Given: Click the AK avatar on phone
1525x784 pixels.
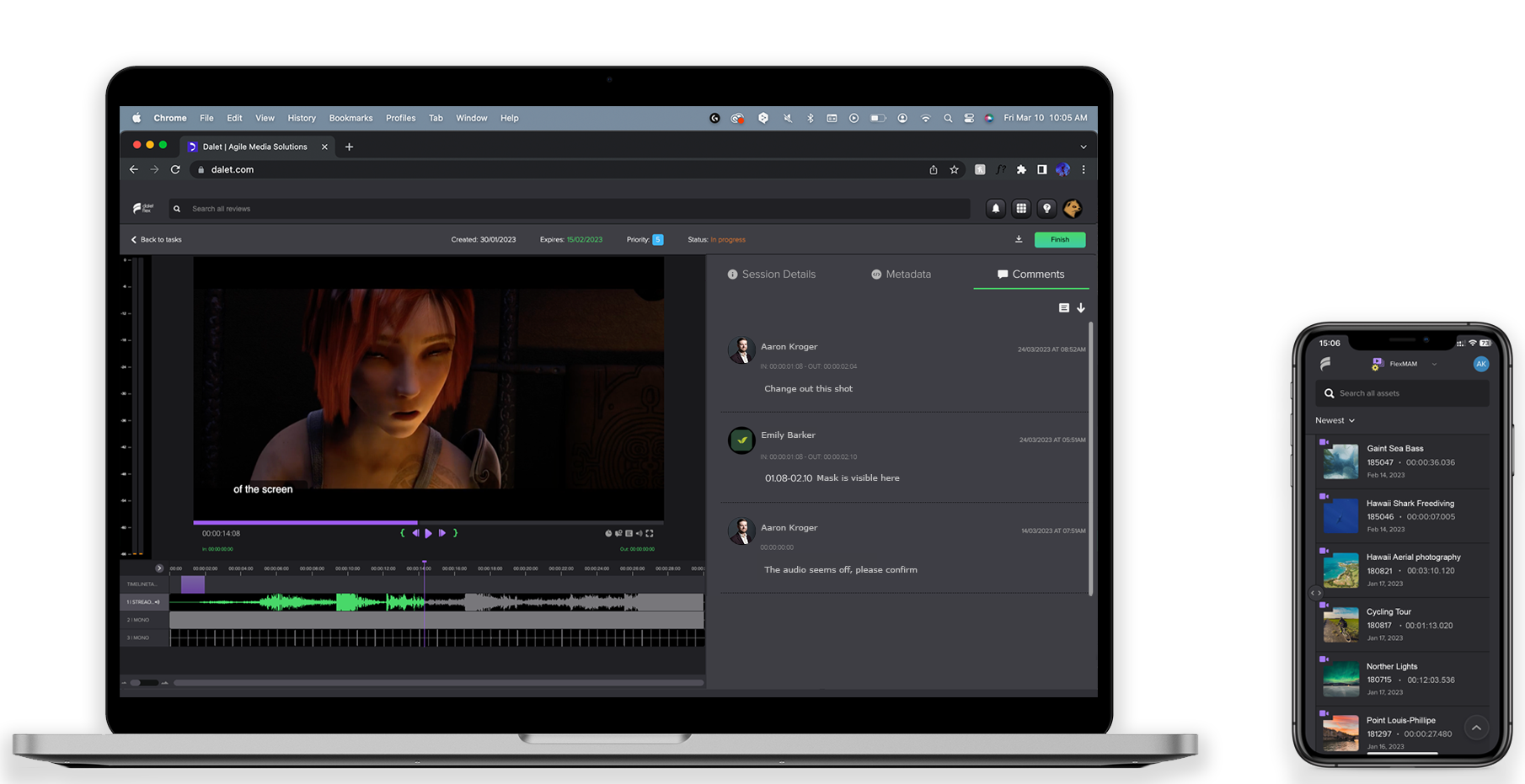Looking at the screenshot, I should pos(1480,364).
